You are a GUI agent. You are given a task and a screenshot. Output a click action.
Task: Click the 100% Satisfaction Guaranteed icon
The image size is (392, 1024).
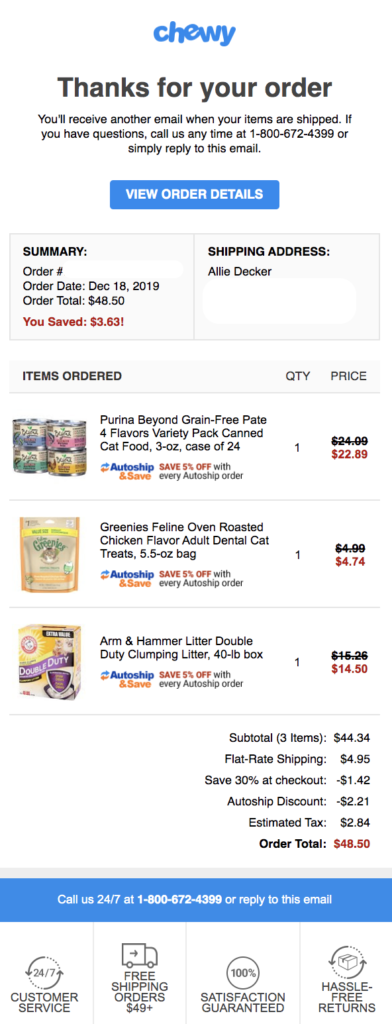coord(243,973)
